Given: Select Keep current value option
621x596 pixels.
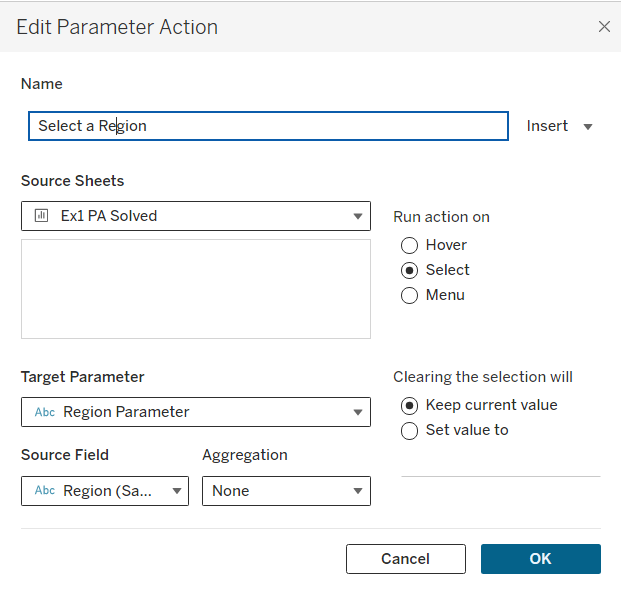Looking at the screenshot, I should click(409, 405).
